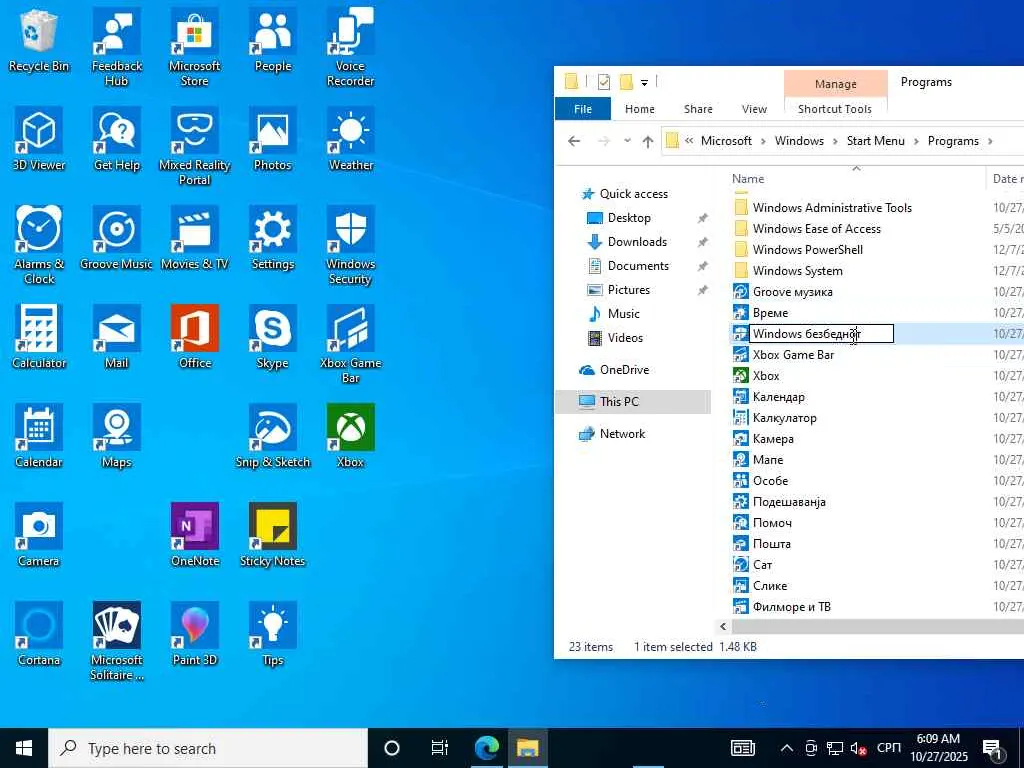The image size is (1024, 768).
Task: Click the Maps desktop icon
Action: point(117,437)
